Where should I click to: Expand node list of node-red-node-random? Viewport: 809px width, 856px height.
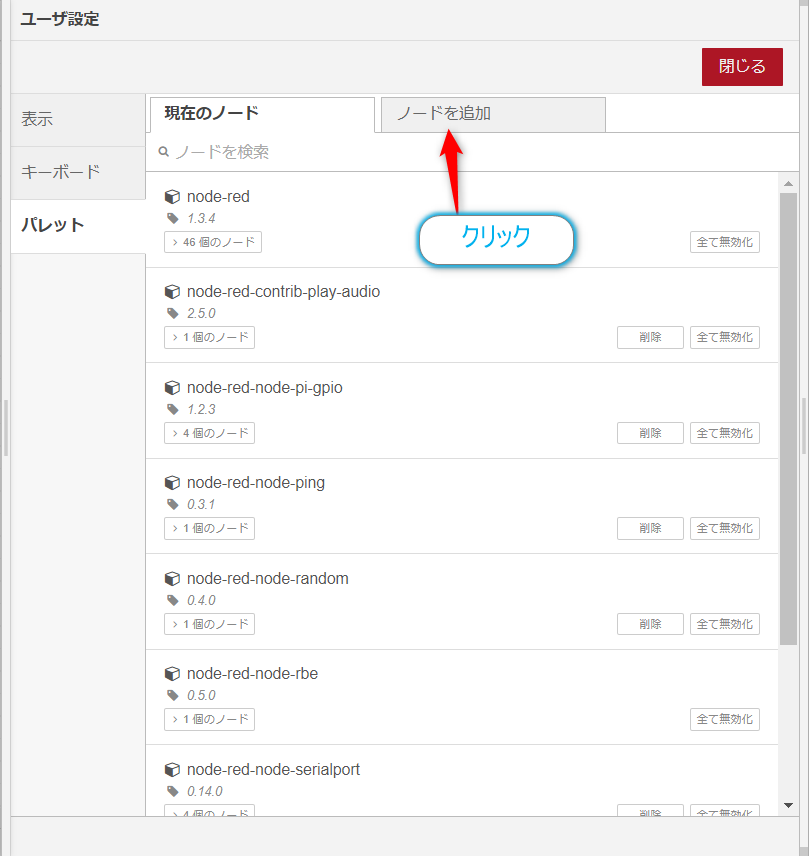[210, 624]
